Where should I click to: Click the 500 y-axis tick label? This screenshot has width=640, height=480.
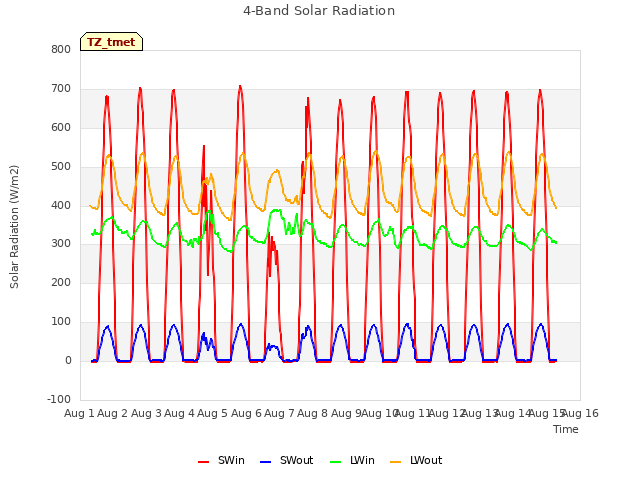pyautogui.click(x=61, y=167)
